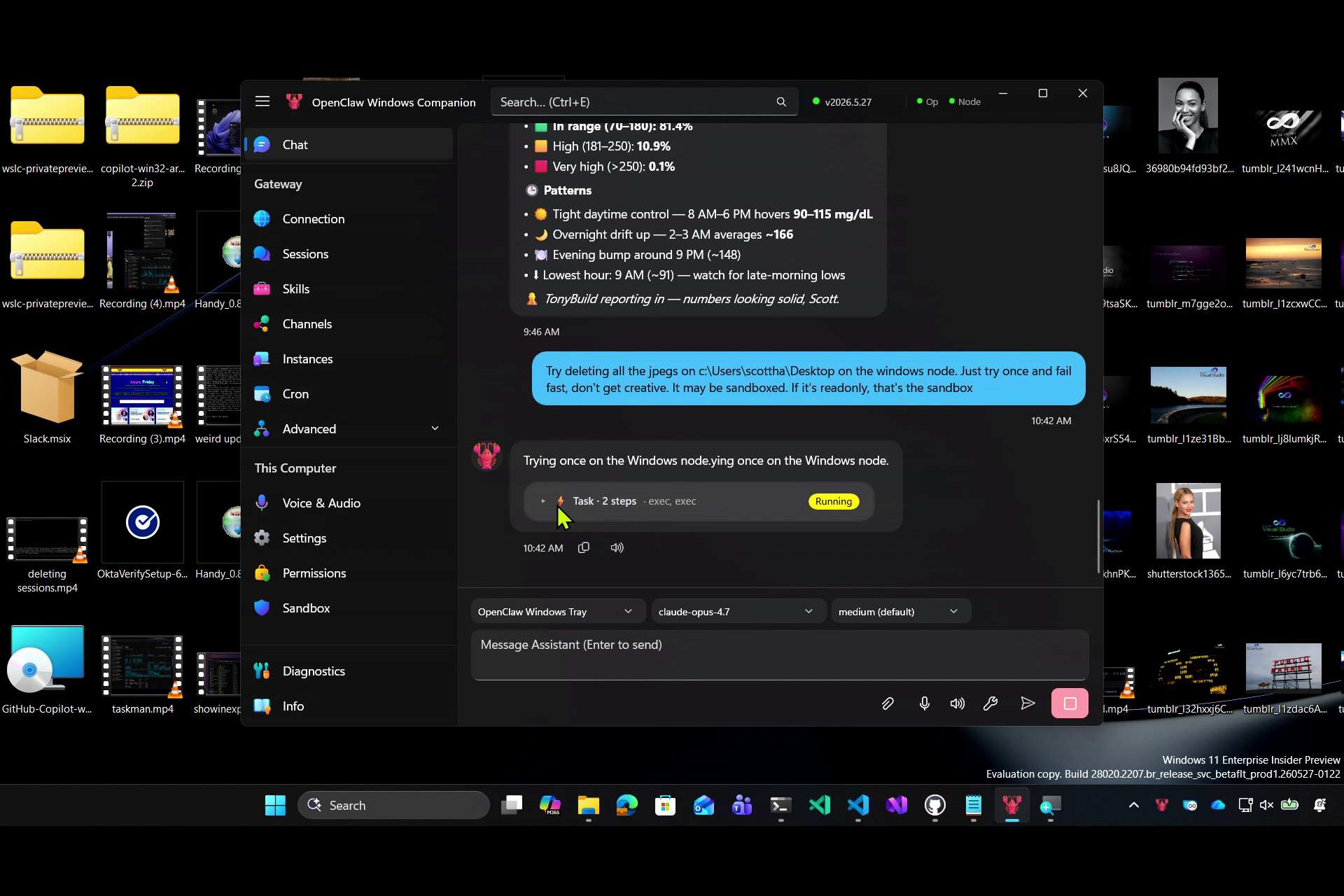Click the OpenClaw lobster logo in the title bar

coord(294,102)
